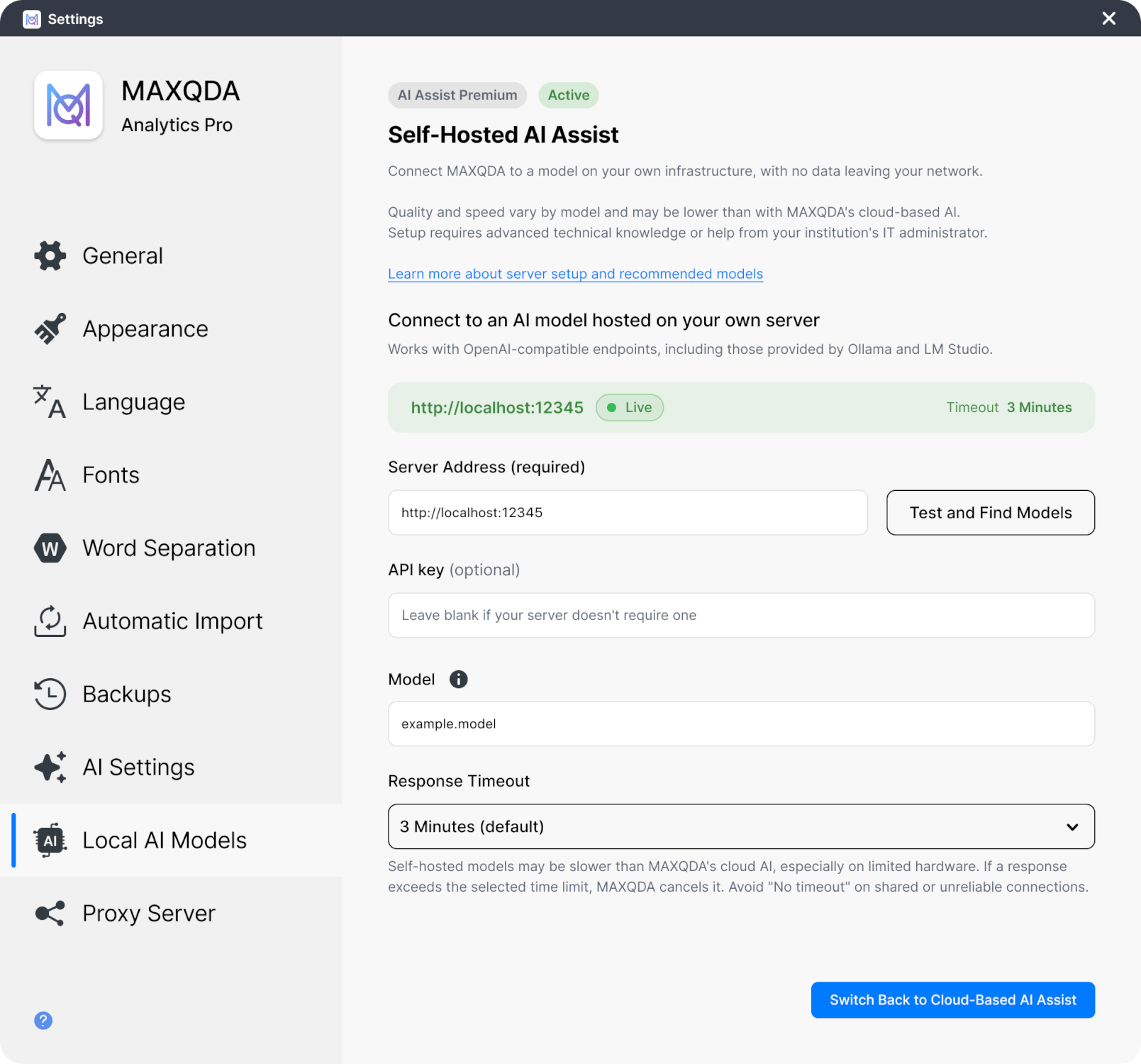Select the Fonts settings page
1141x1064 pixels.
pyautogui.click(x=171, y=475)
